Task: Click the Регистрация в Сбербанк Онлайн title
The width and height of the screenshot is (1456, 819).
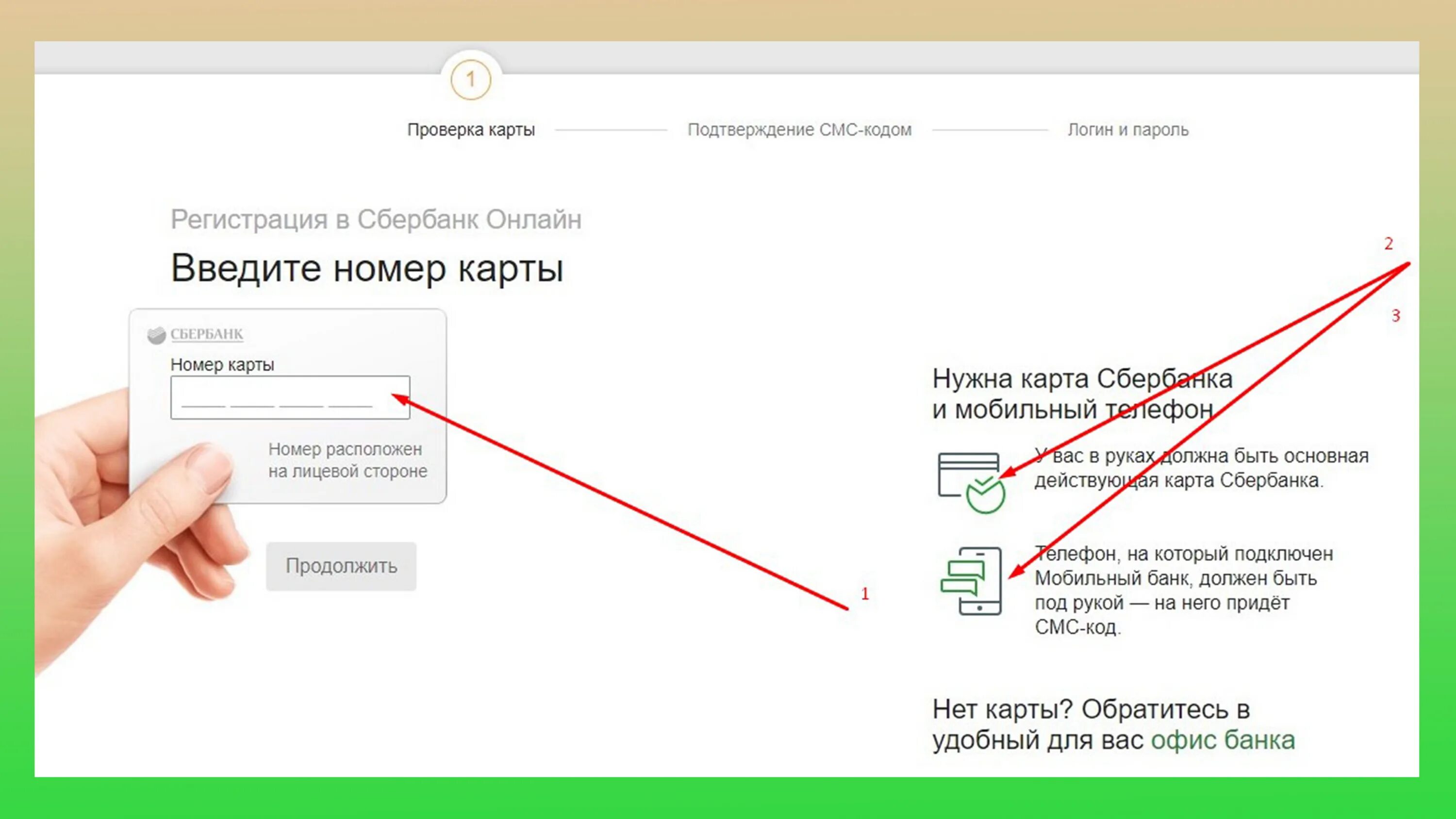Action: 376,219
